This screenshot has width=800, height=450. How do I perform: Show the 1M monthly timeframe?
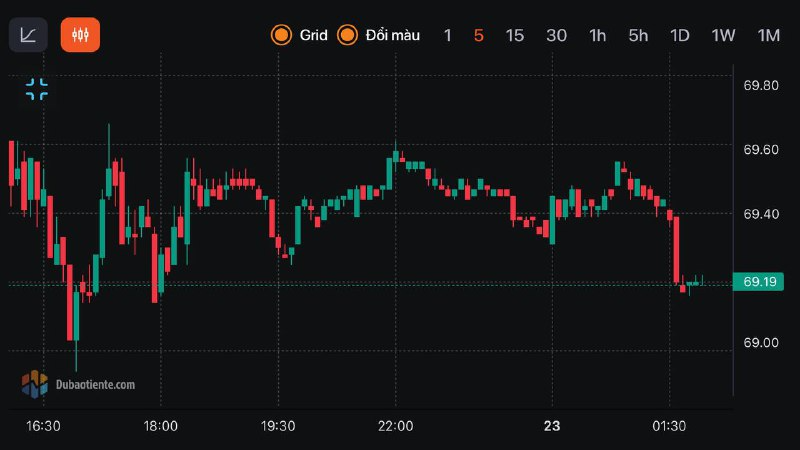point(768,35)
